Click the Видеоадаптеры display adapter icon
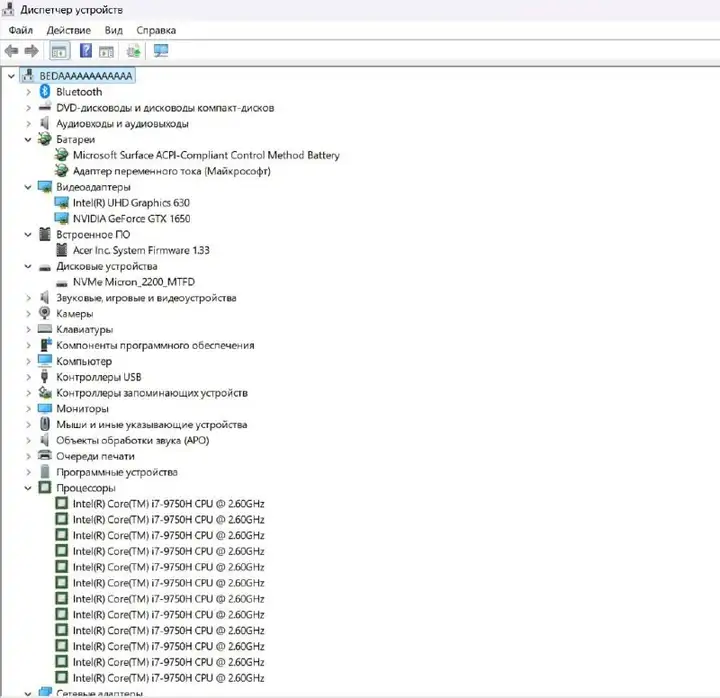 click(45, 186)
